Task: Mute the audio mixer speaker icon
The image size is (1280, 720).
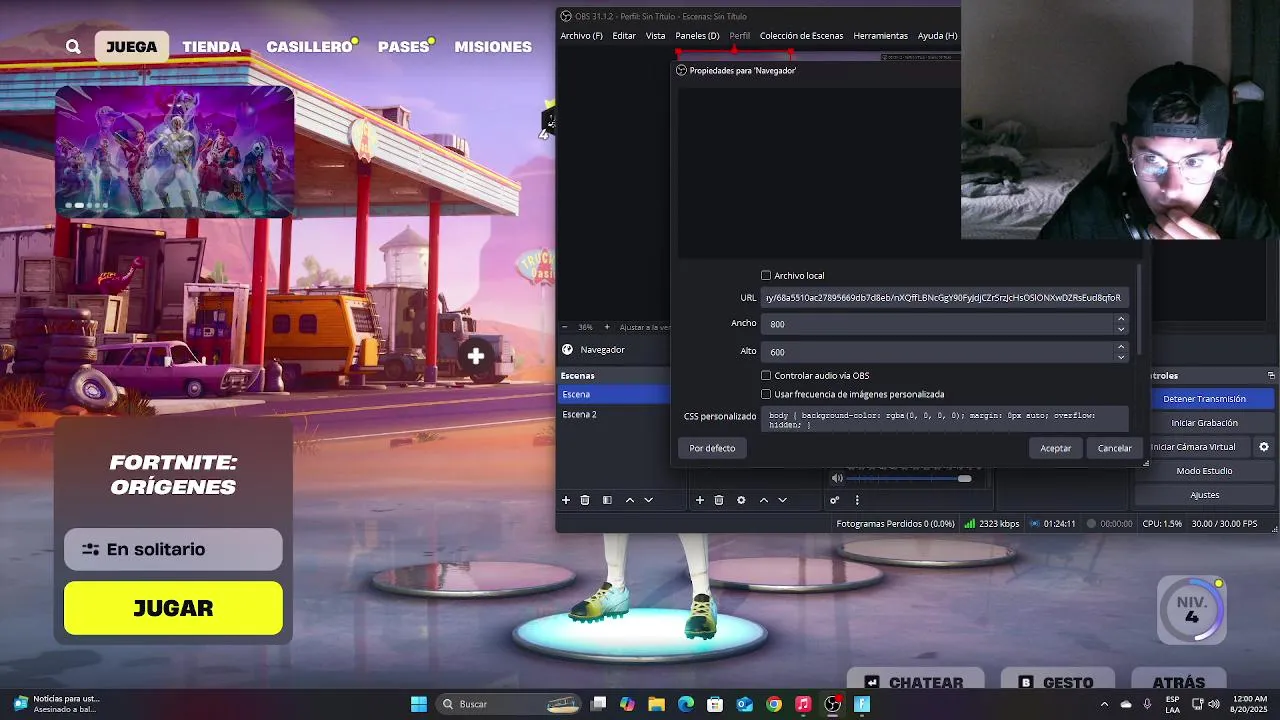Action: pos(838,478)
